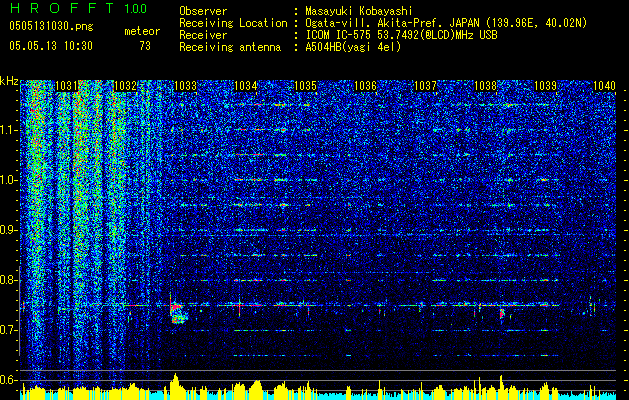Click the kHz axis unit label
This screenshot has width=629, height=400.
(9, 81)
